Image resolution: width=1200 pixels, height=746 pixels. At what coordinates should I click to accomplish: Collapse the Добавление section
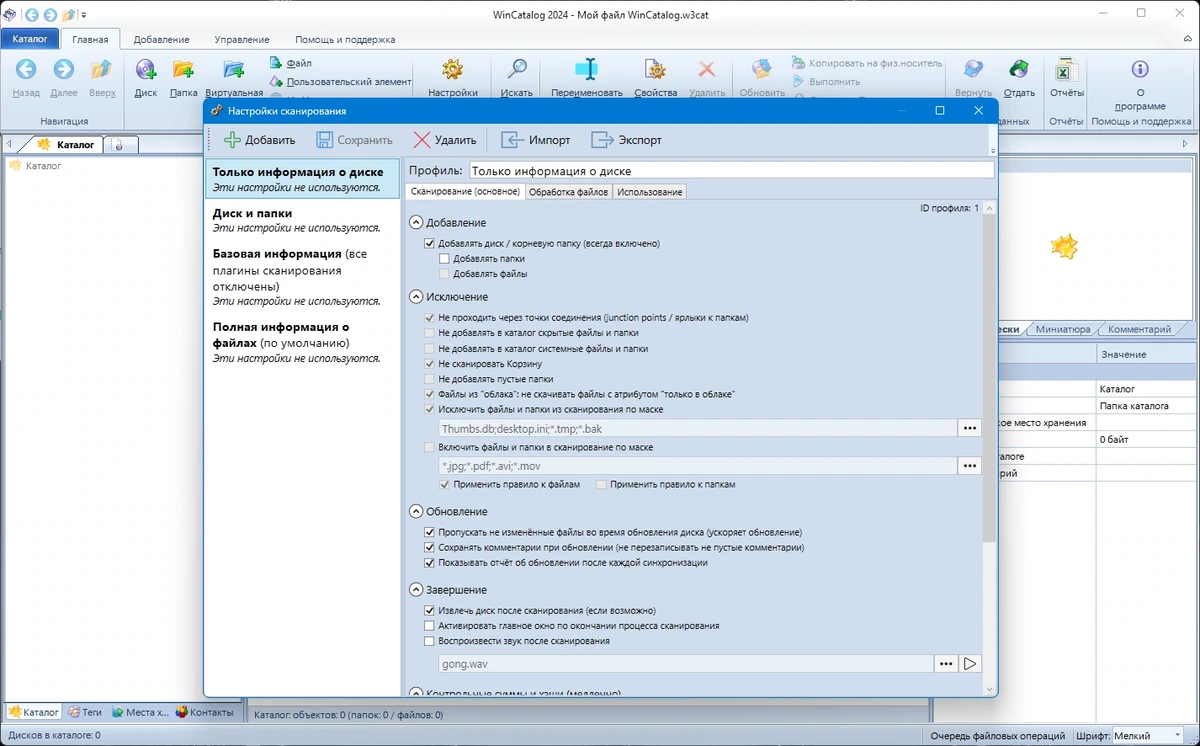(x=416, y=222)
